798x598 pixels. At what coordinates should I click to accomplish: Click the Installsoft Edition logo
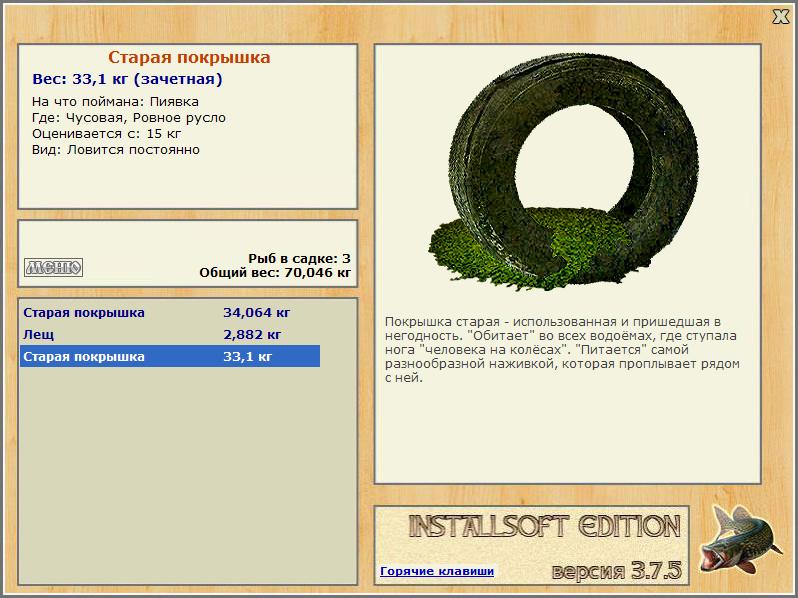coord(544,526)
